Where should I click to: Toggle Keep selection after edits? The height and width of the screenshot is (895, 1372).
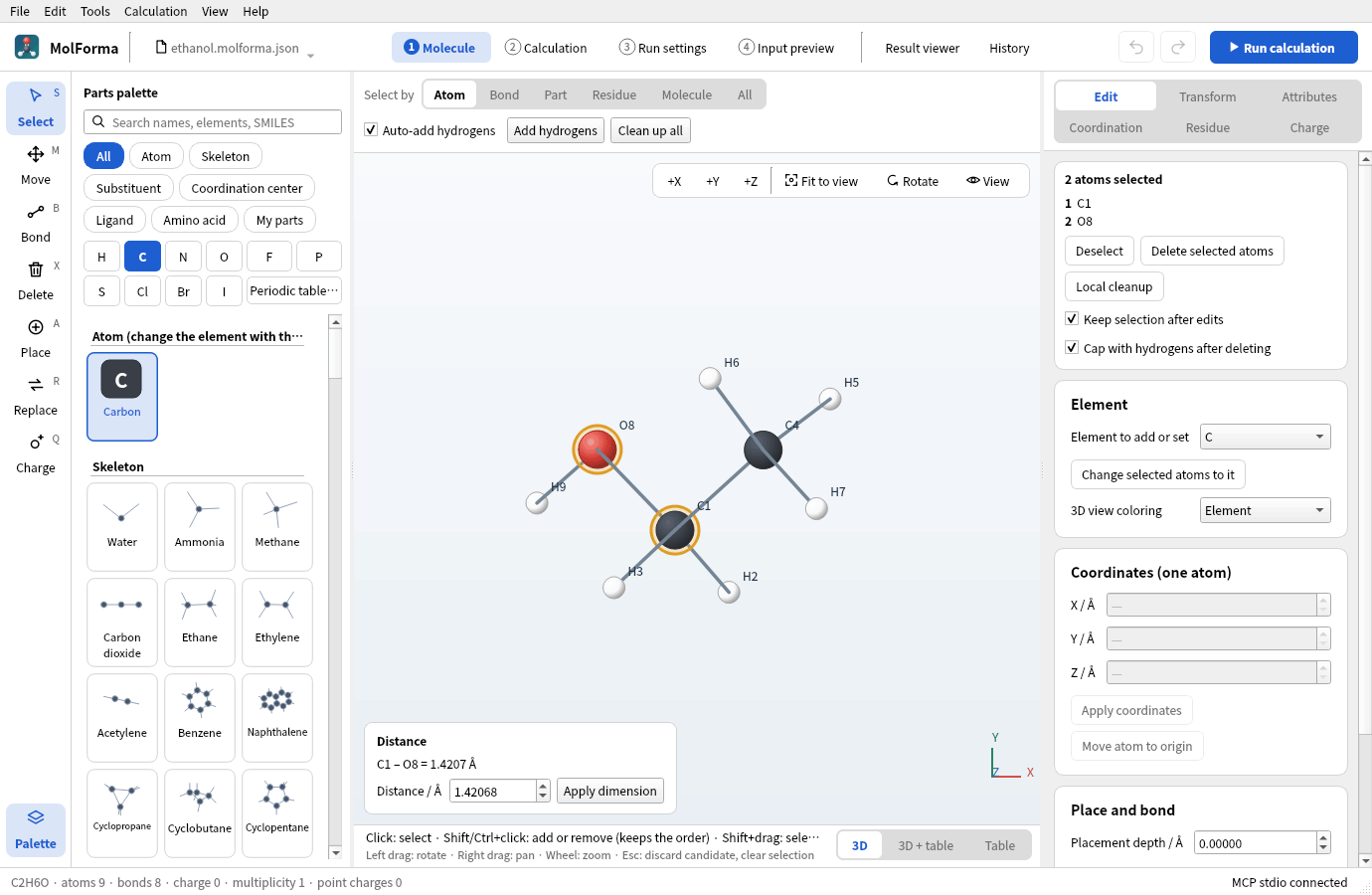tap(1072, 319)
